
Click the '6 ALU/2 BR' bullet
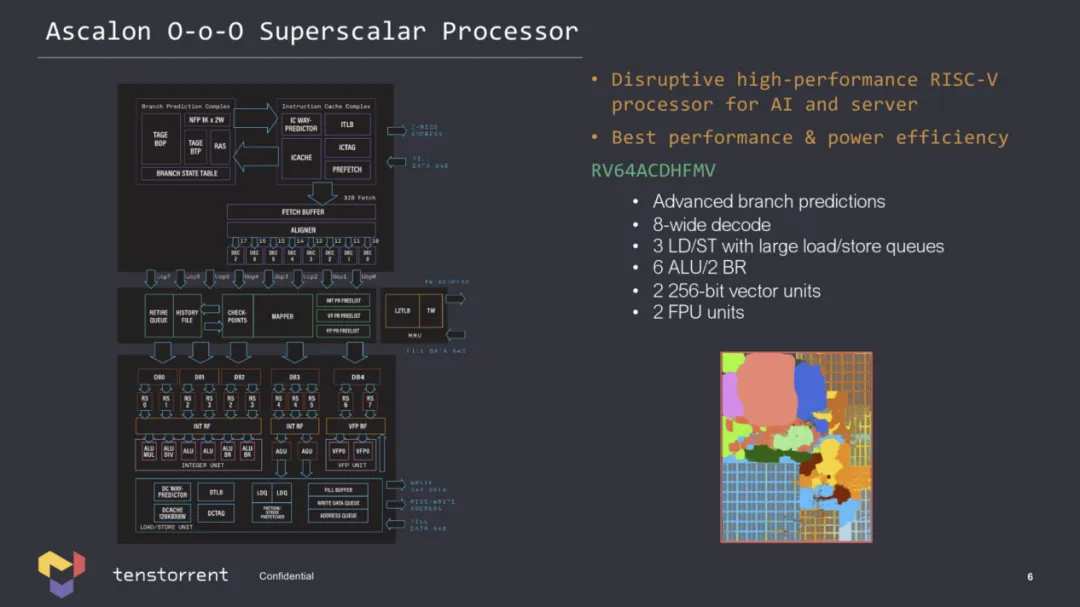tap(699, 267)
